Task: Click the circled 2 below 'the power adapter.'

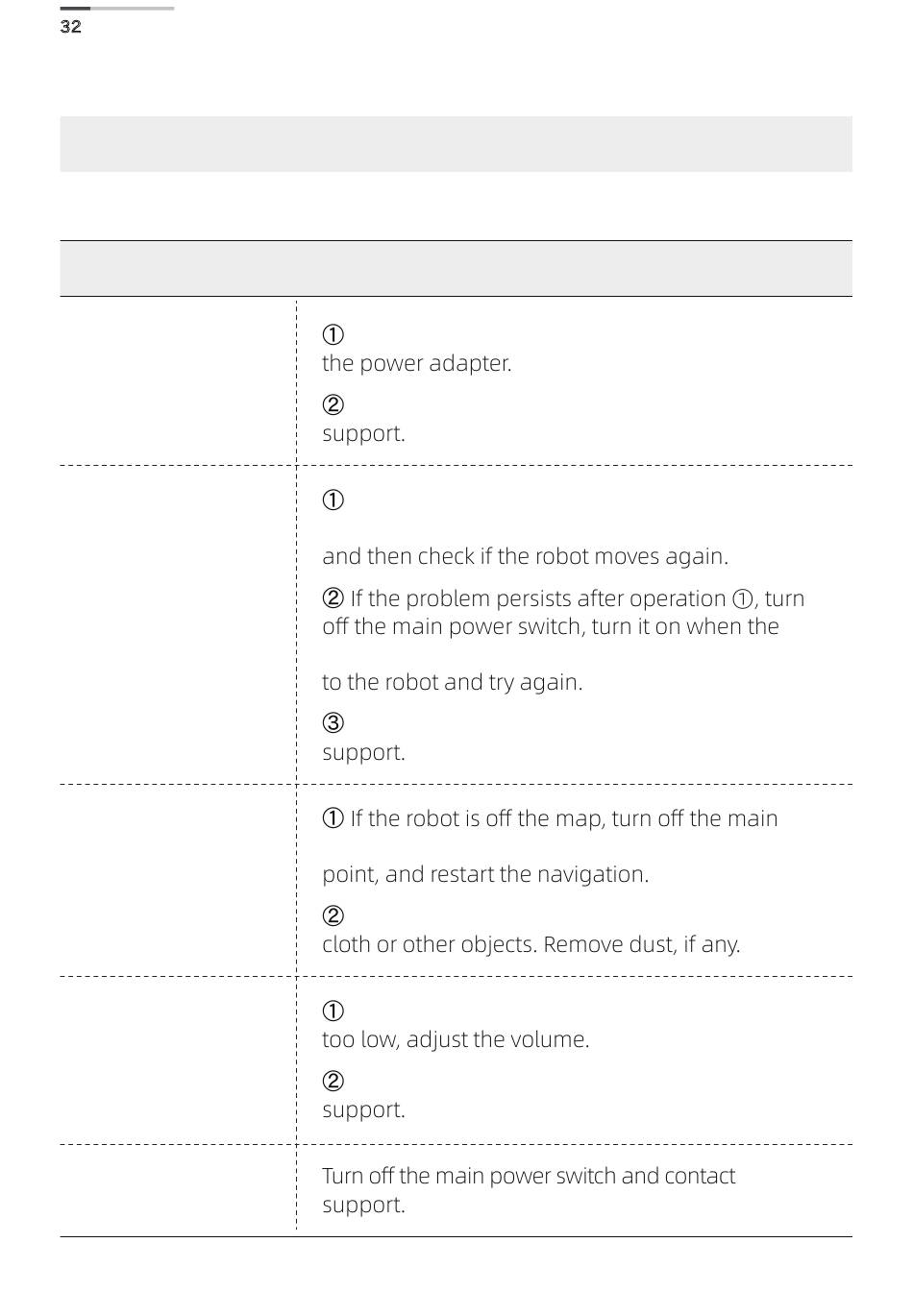Action: [333, 405]
